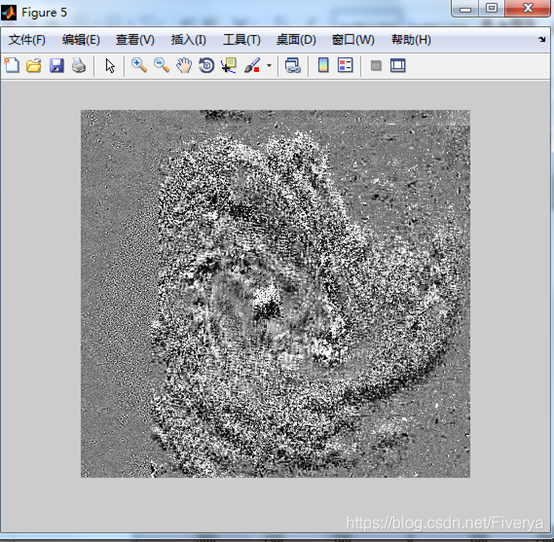Hide plot tools using the toolbar icon
The width and height of the screenshot is (554, 542).
click(376, 66)
